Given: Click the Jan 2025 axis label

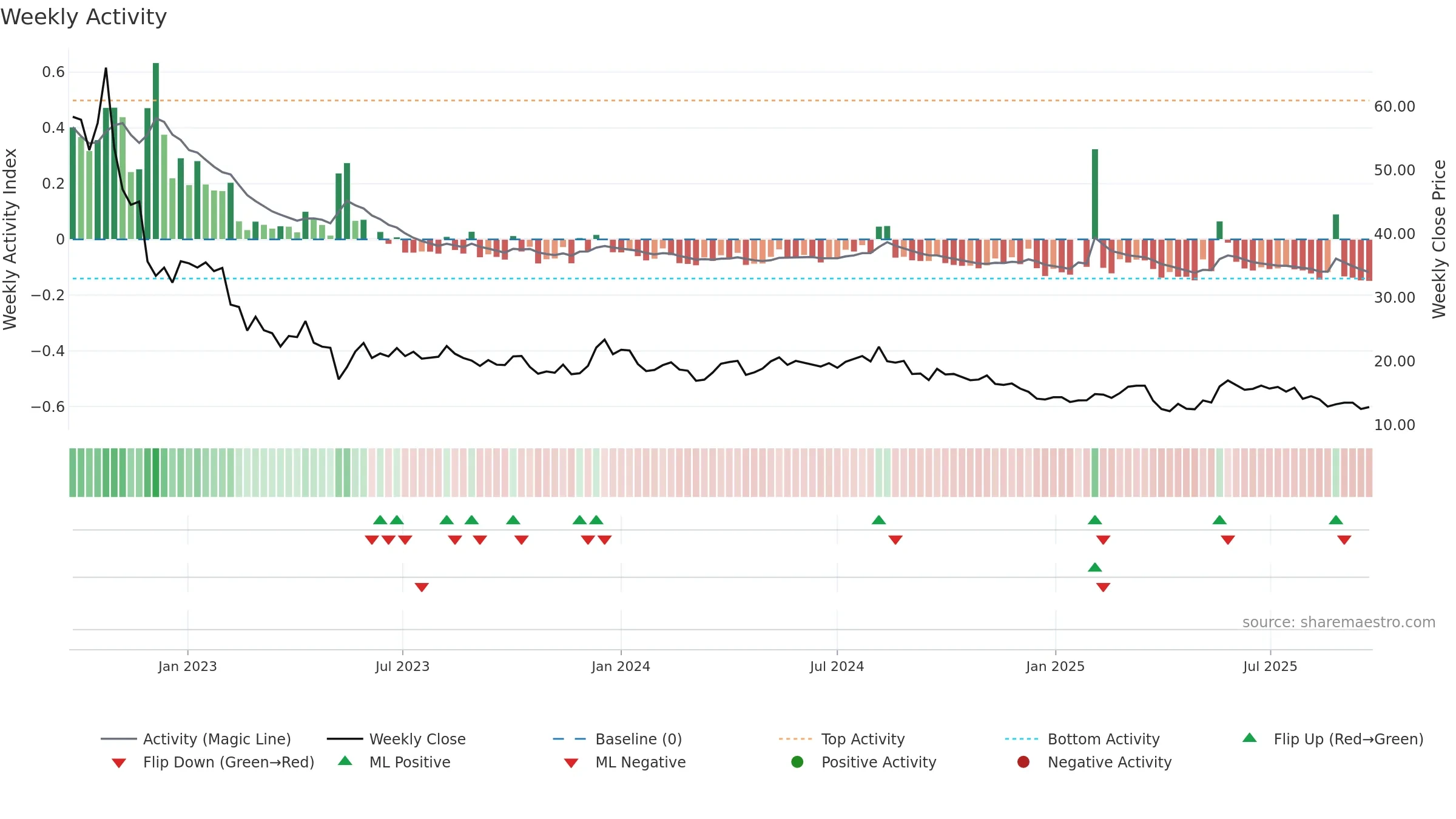Looking at the screenshot, I should coord(1055,666).
